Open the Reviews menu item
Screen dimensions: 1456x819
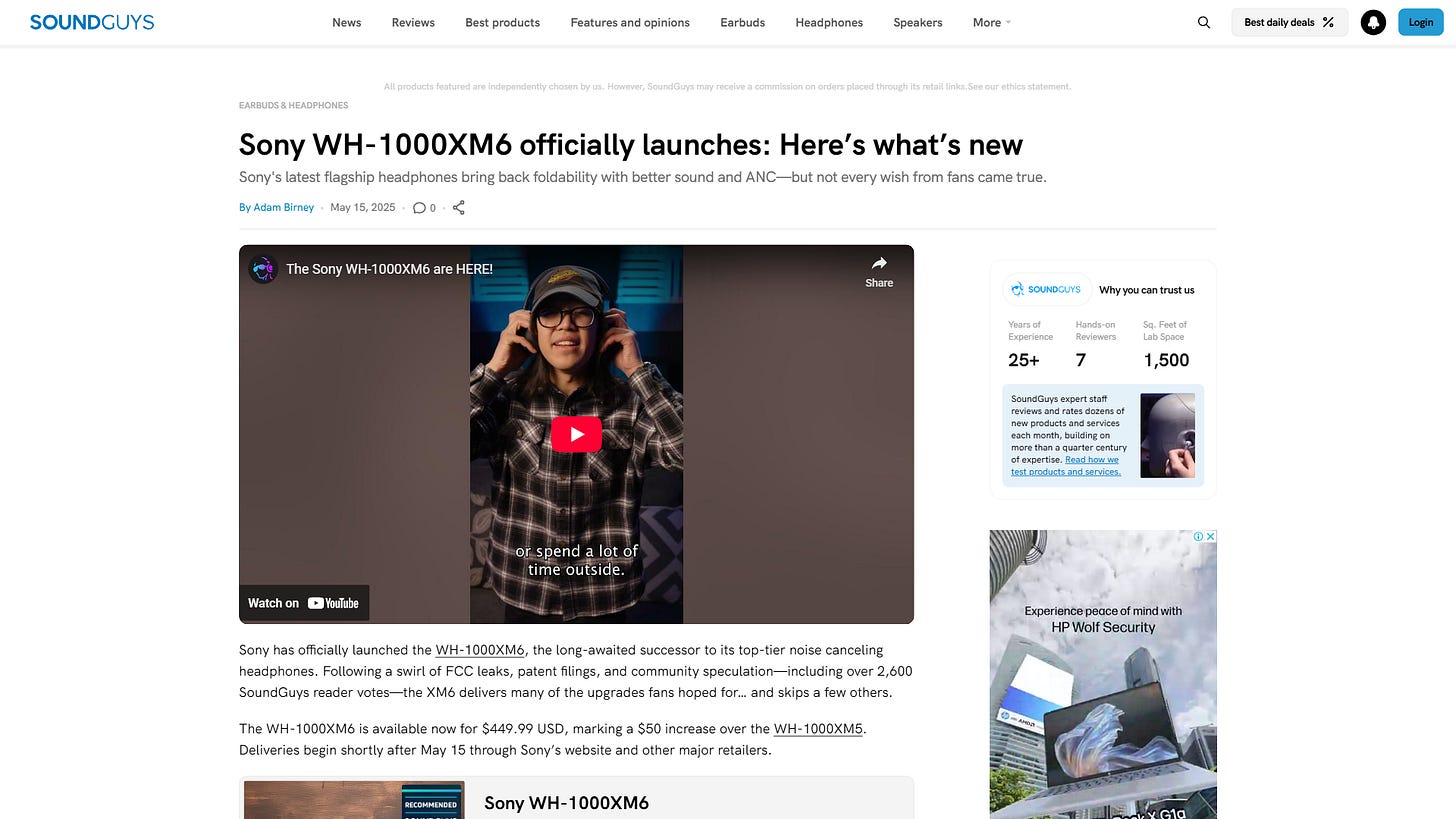point(413,22)
